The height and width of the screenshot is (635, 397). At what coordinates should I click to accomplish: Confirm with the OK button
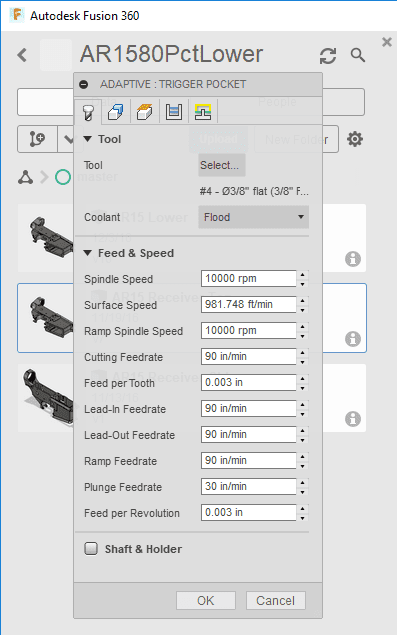click(206, 600)
